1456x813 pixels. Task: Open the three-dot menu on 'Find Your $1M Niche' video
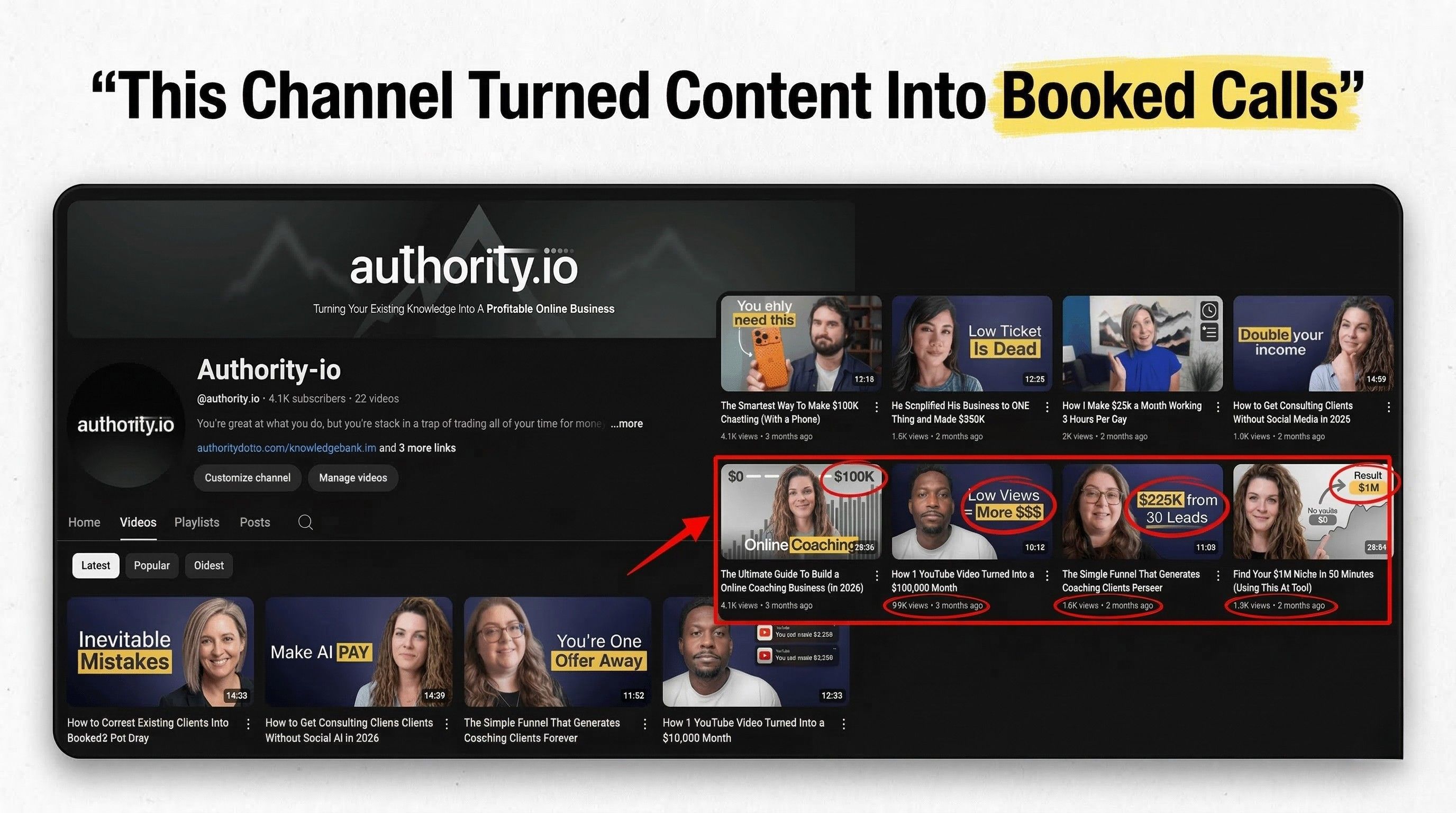coord(1389,575)
